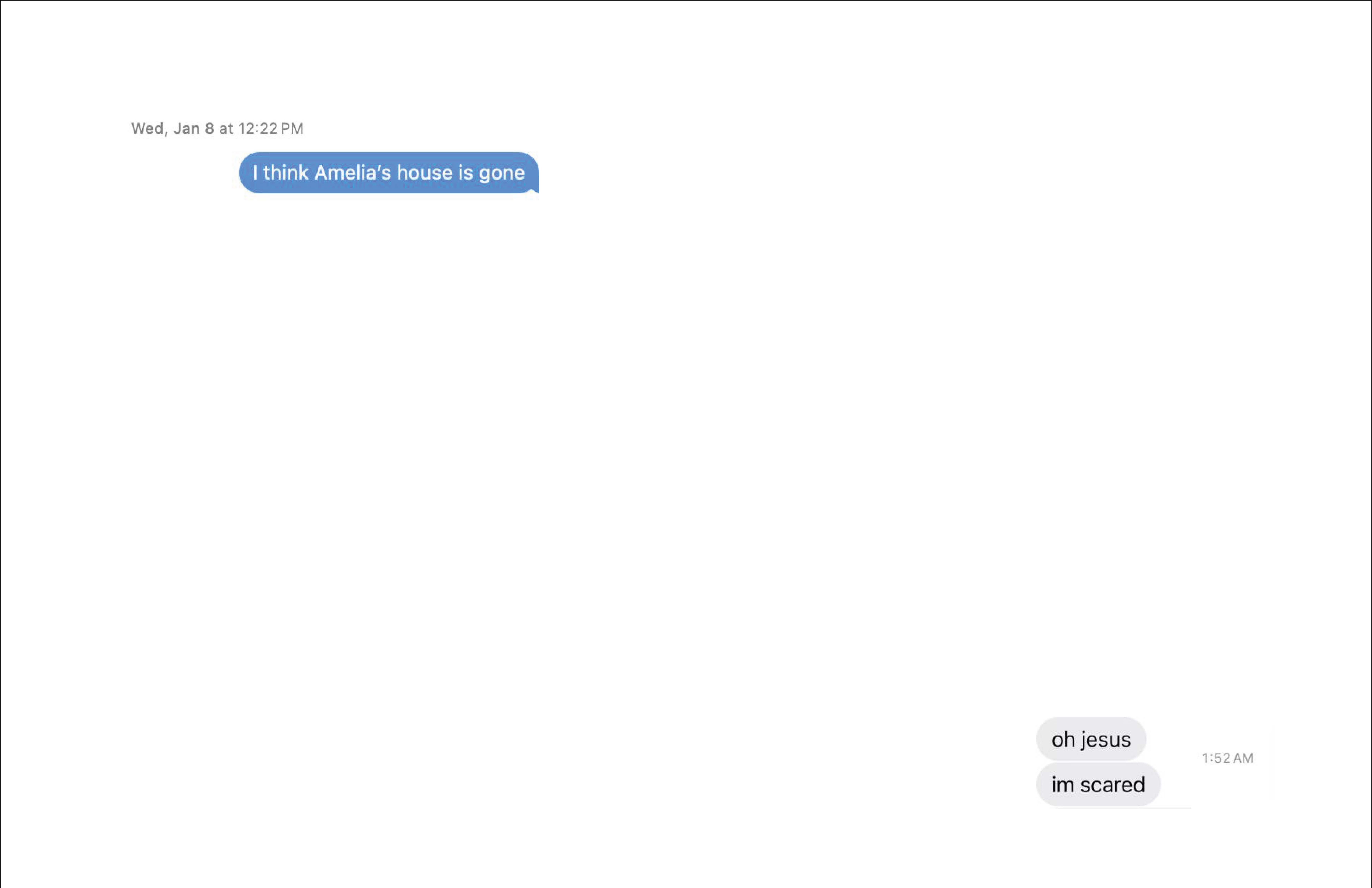Click the thin line under "im scared"
Viewport: 1372px width, 888px height.
[1123, 808]
